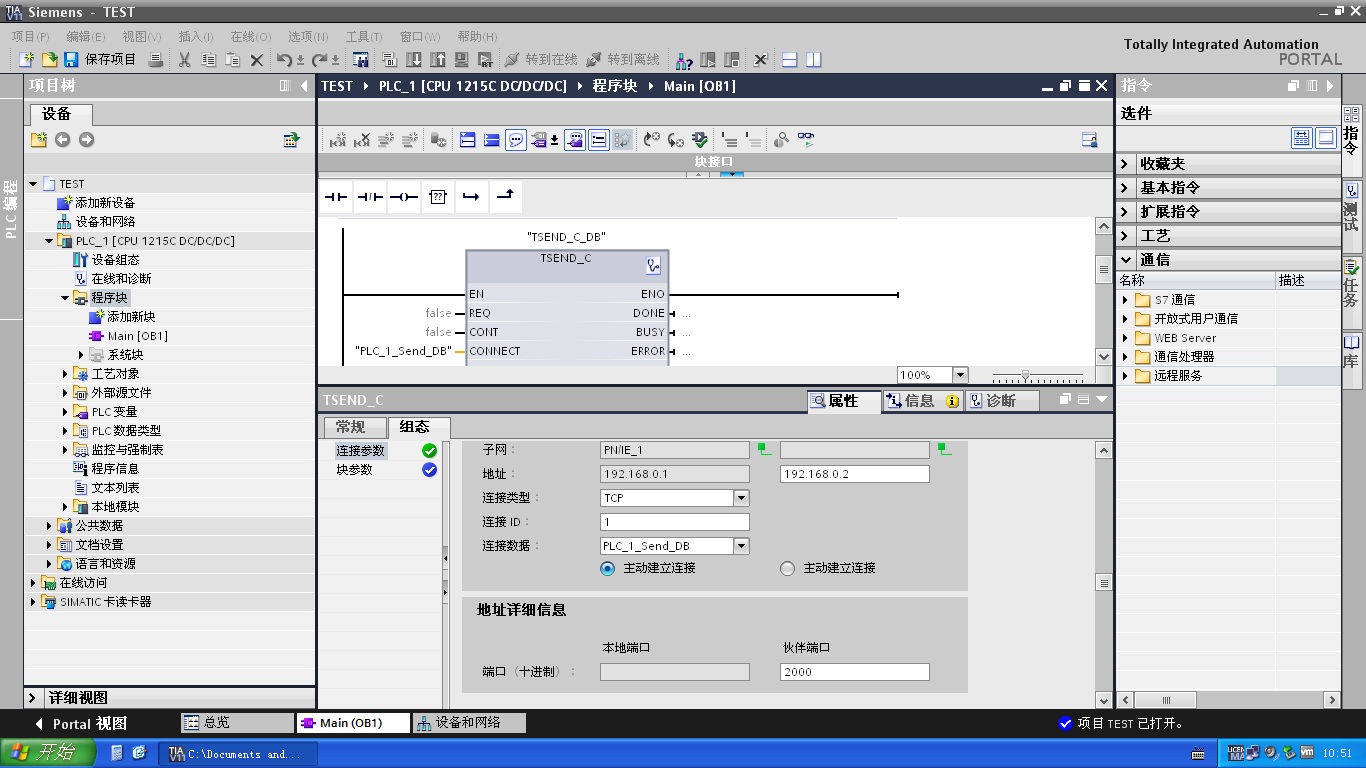Open 帮助 menu
The image size is (1366, 768).
click(x=475, y=36)
